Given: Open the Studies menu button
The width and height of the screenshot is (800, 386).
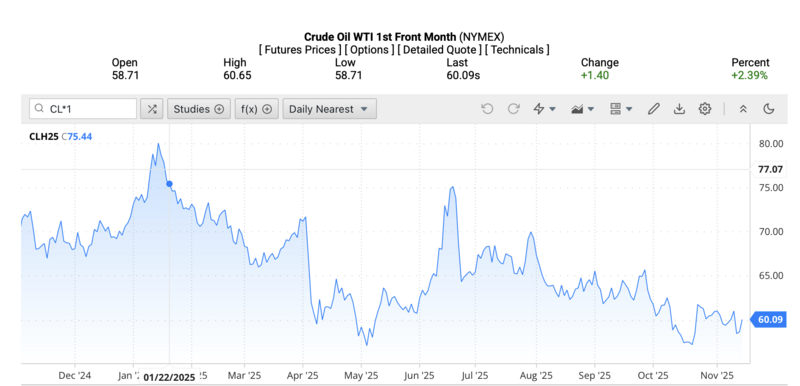Looking at the screenshot, I should (198, 109).
